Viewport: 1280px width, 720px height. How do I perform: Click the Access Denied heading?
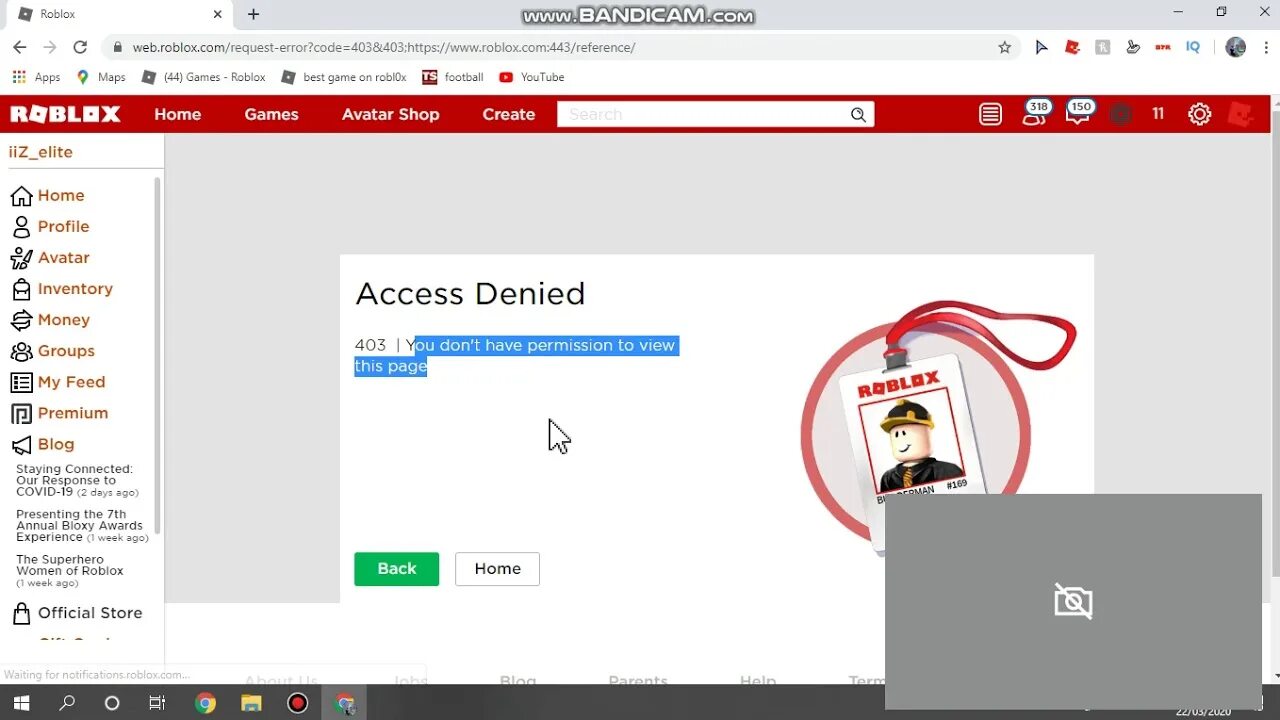pos(470,293)
